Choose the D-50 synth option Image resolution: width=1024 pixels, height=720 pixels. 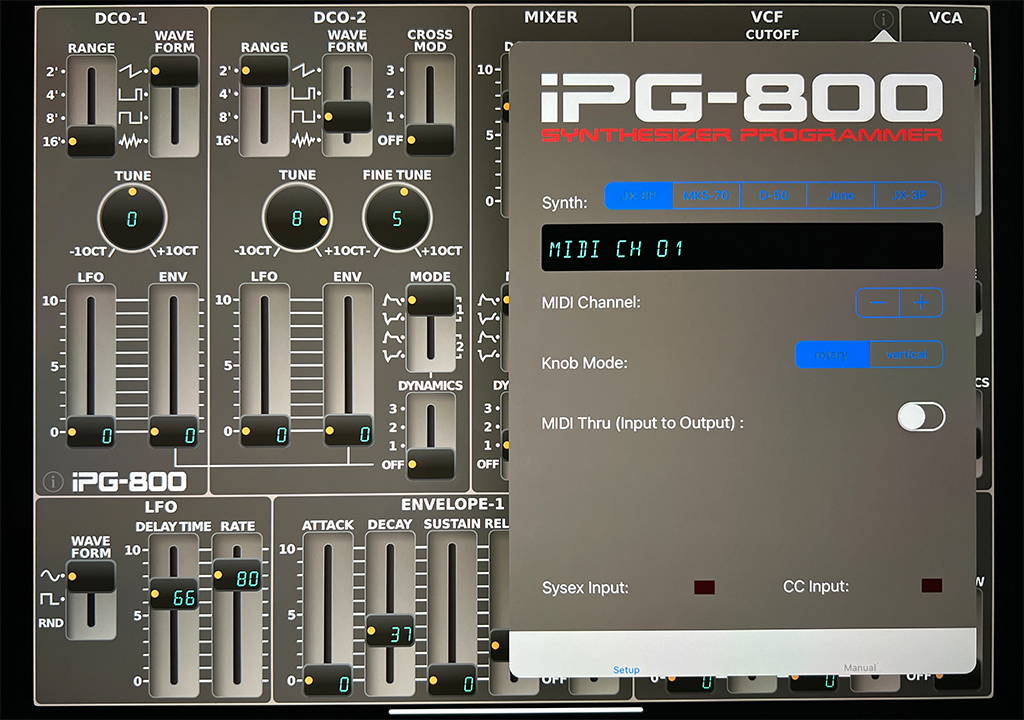[x=773, y=195]
